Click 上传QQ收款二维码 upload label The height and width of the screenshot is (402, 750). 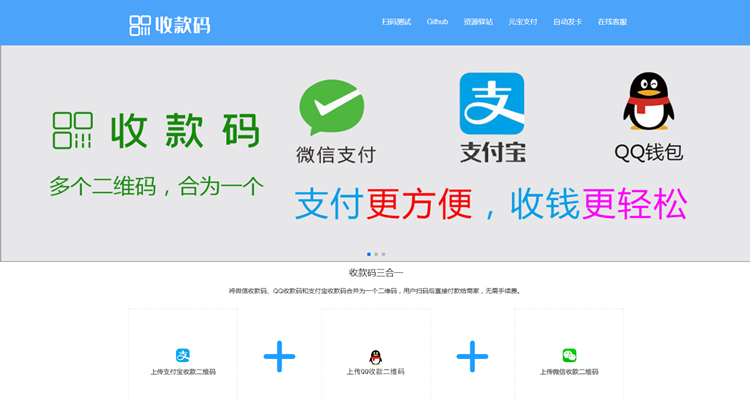pyautogui.click(x=375, y=372)
